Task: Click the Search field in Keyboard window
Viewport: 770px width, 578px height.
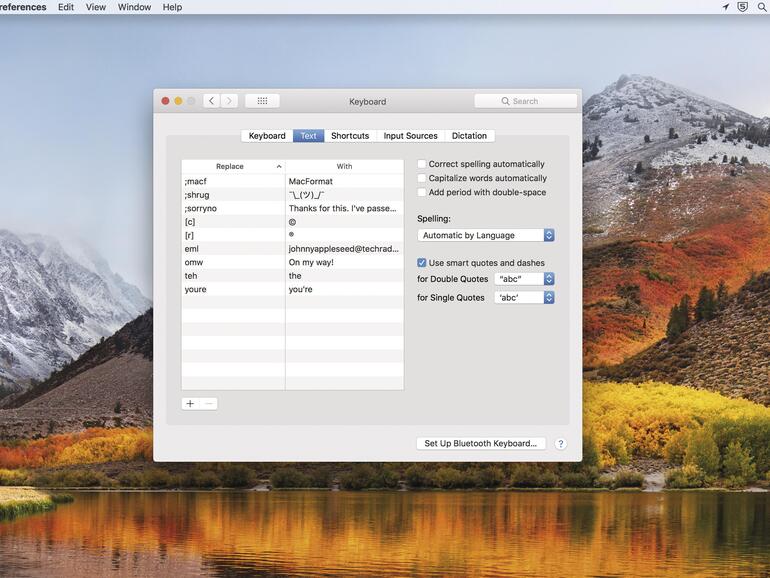Action: point(526,101)
